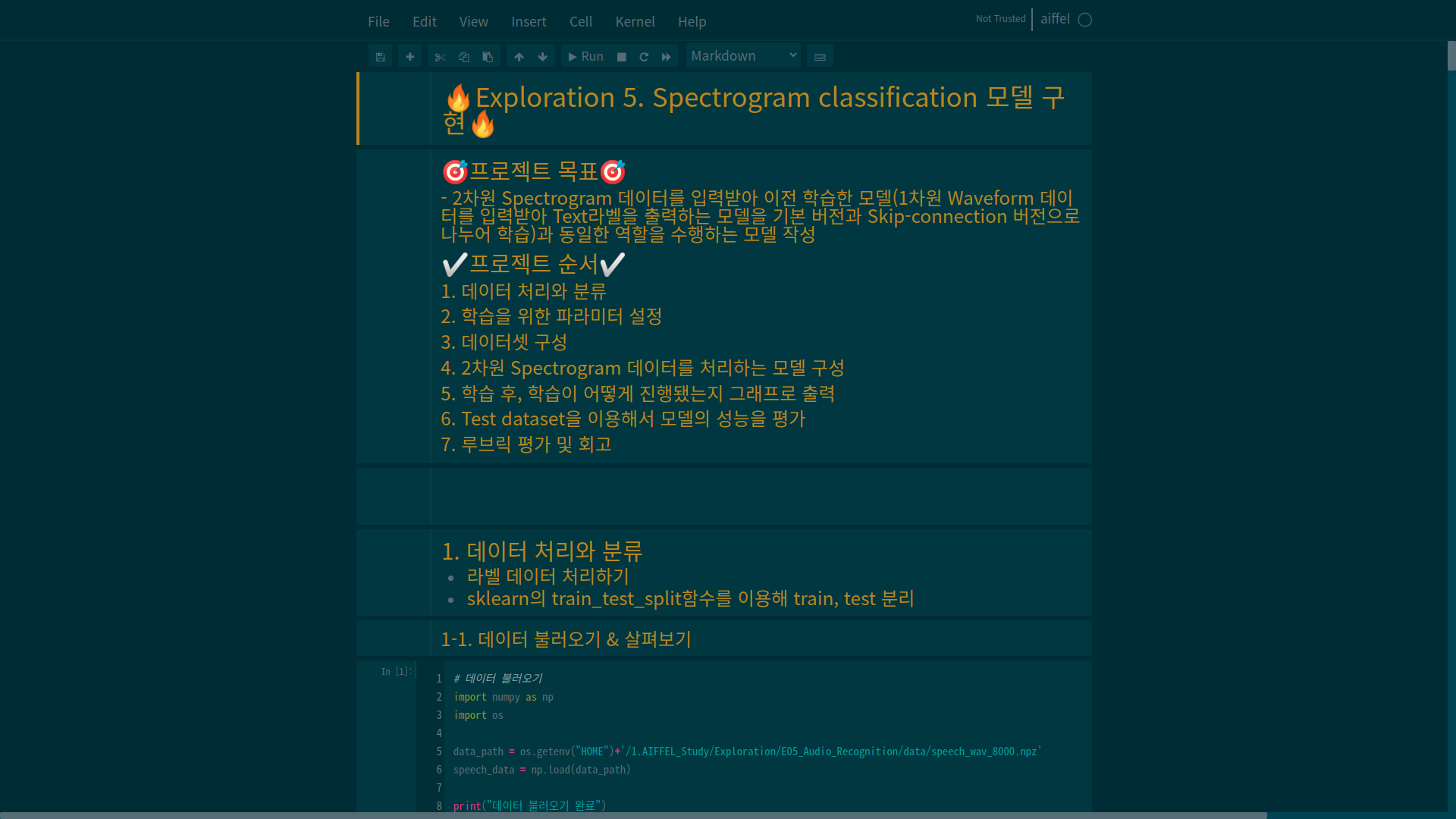Image resolution: width=1456 pixels, height=819 pixels.
Task: Open the Kernel menu
Action: click(635, 22)
